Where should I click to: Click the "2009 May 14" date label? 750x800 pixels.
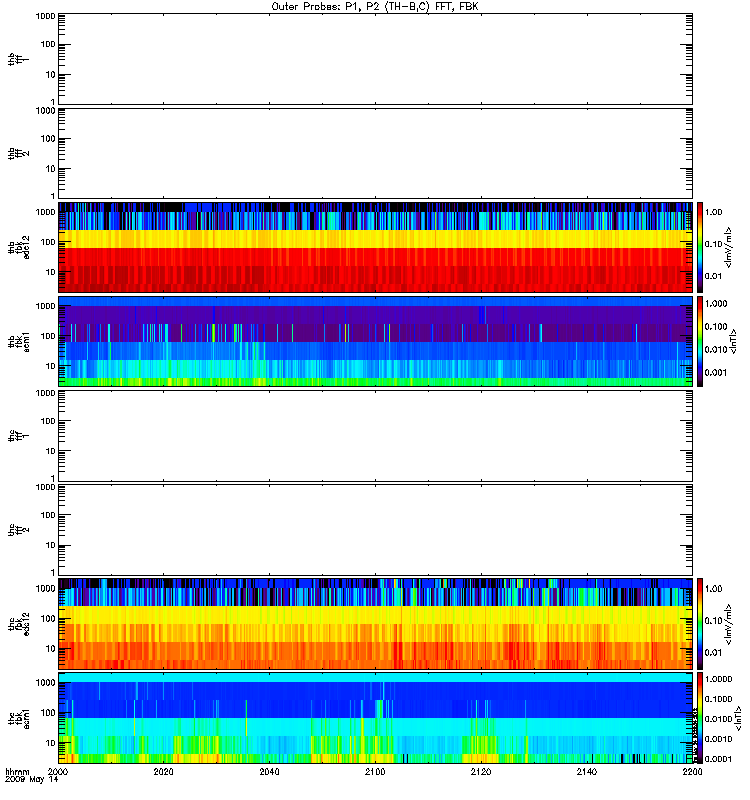32,780
